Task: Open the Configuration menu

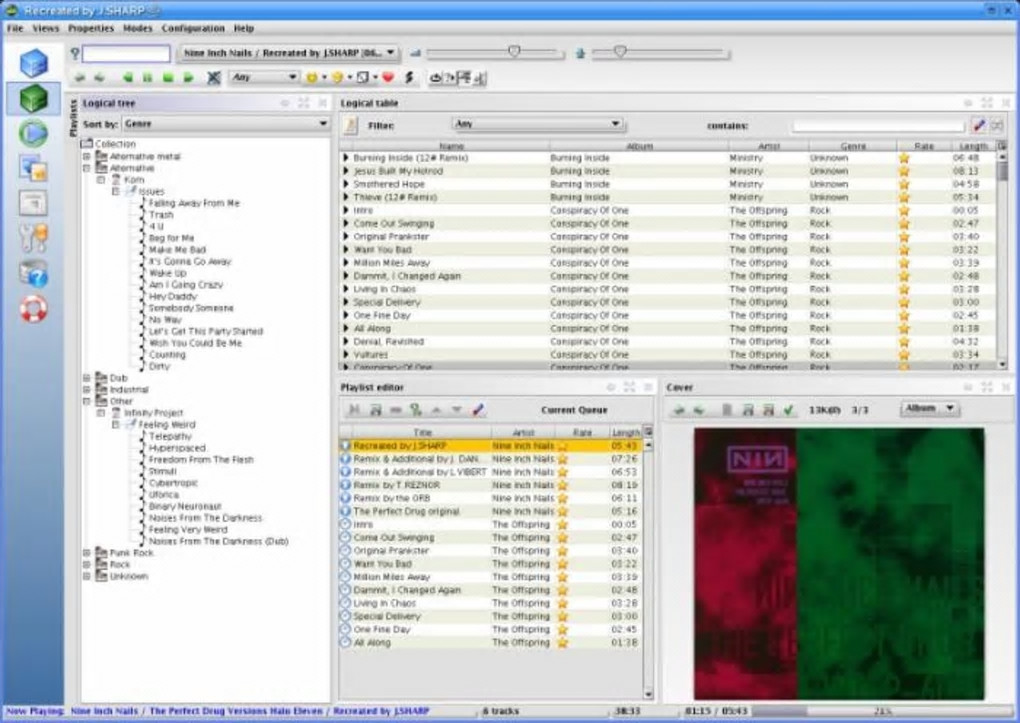Action: [x=193, y=28]
